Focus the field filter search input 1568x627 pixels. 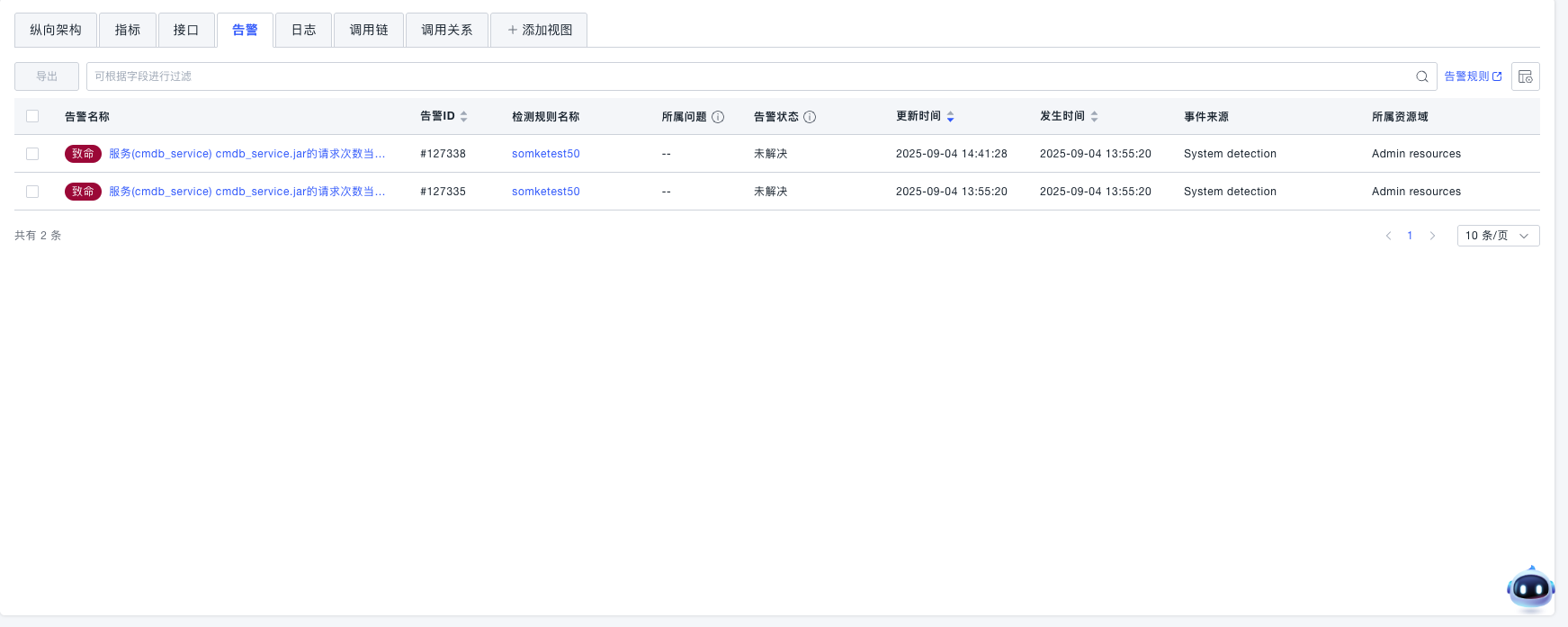pyautogui.click(x=747, y=76)
